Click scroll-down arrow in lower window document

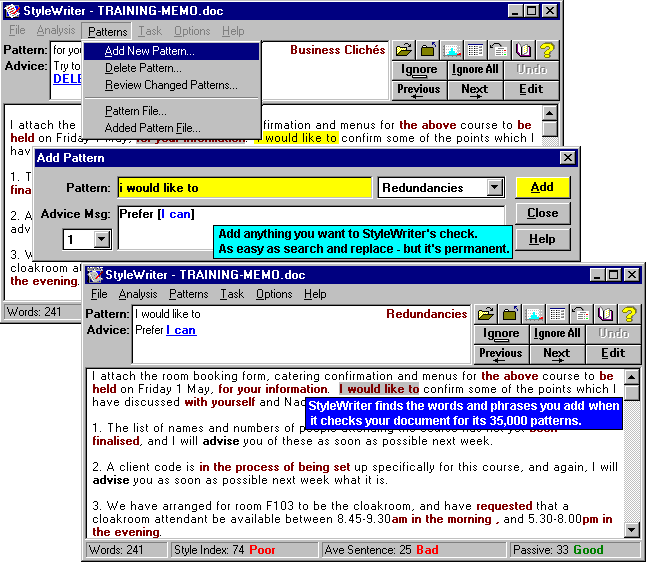point(632,530)
